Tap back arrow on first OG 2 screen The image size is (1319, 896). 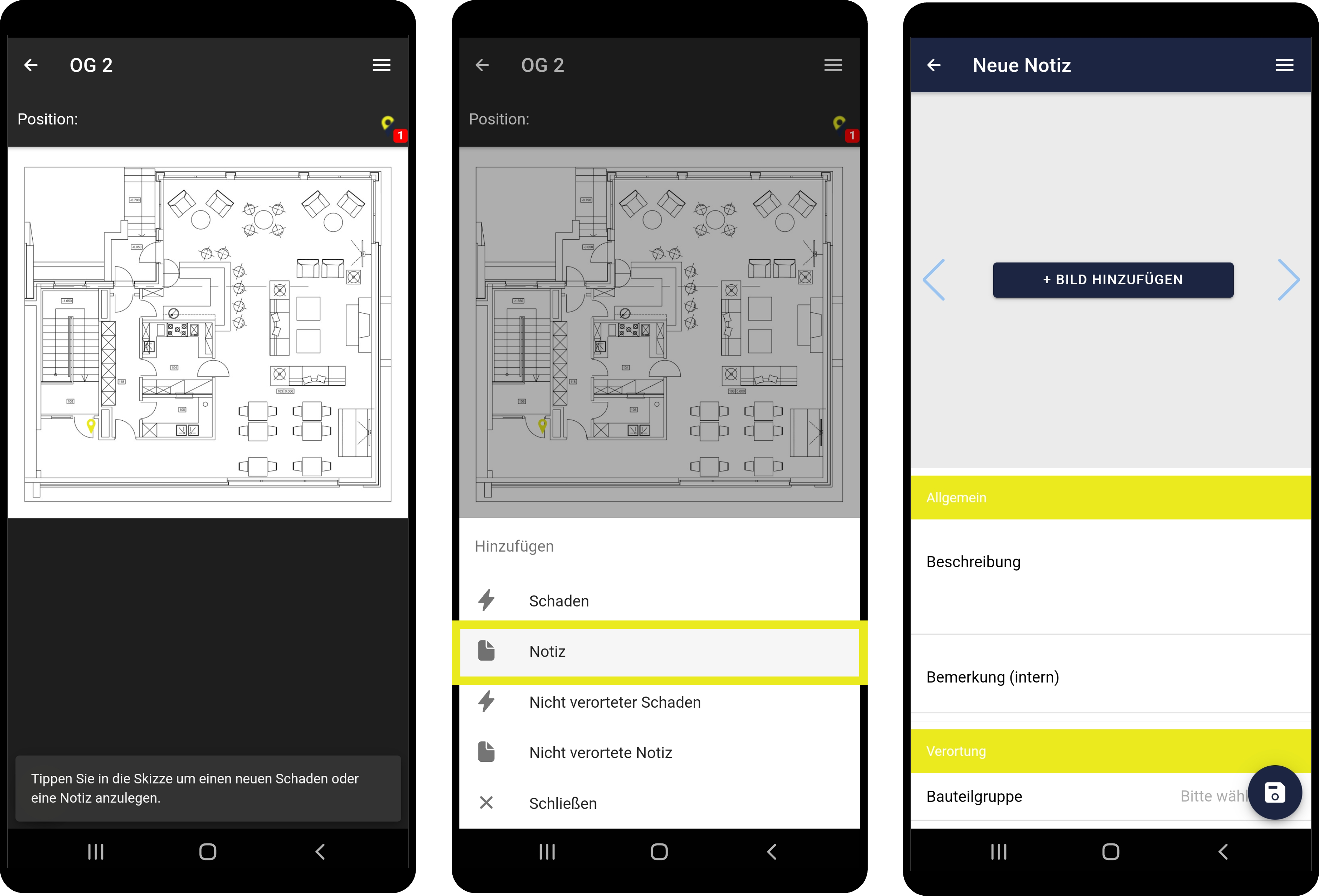click(x=31, y=65)
